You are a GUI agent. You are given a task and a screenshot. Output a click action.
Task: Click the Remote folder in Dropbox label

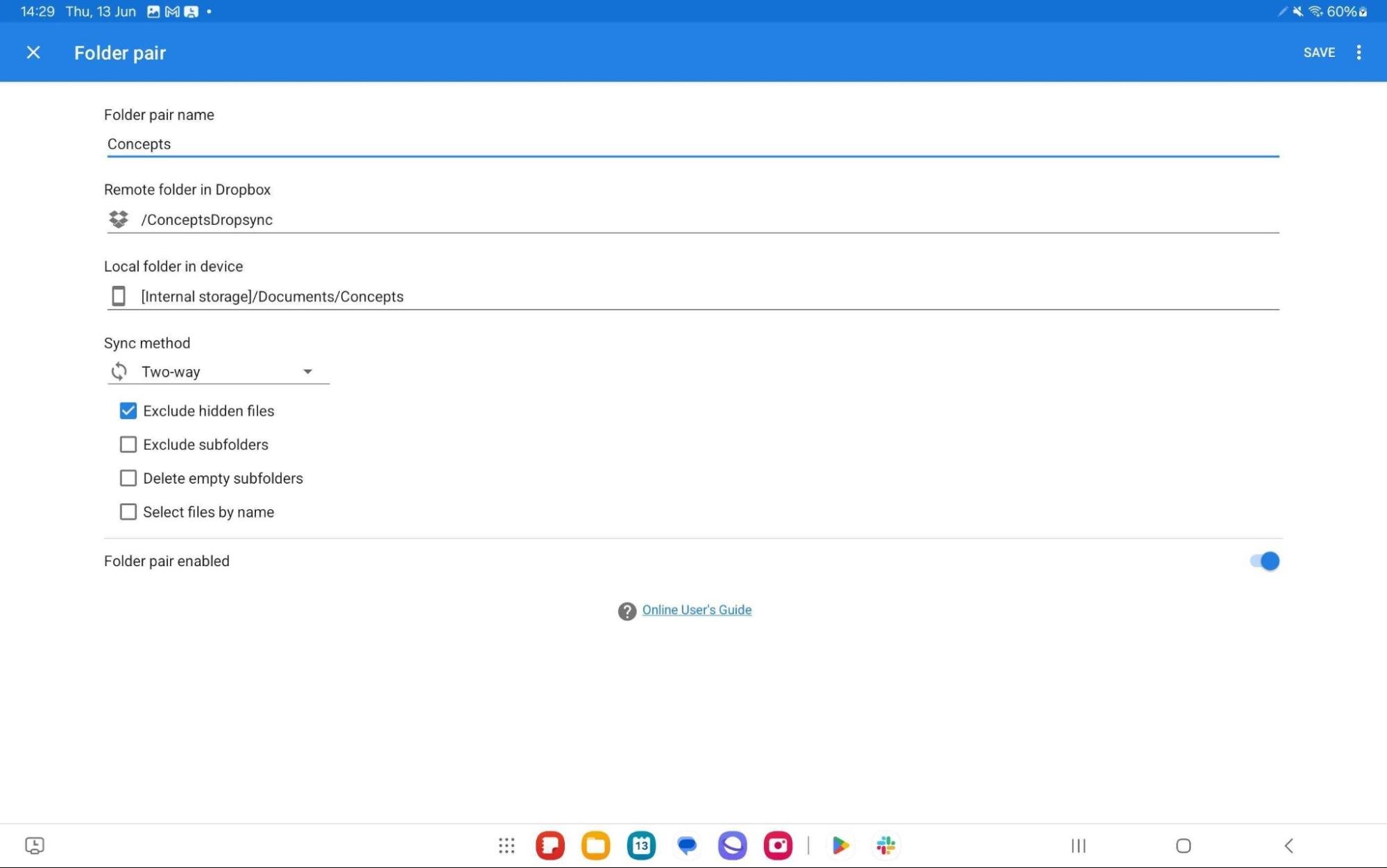(187, 189)
